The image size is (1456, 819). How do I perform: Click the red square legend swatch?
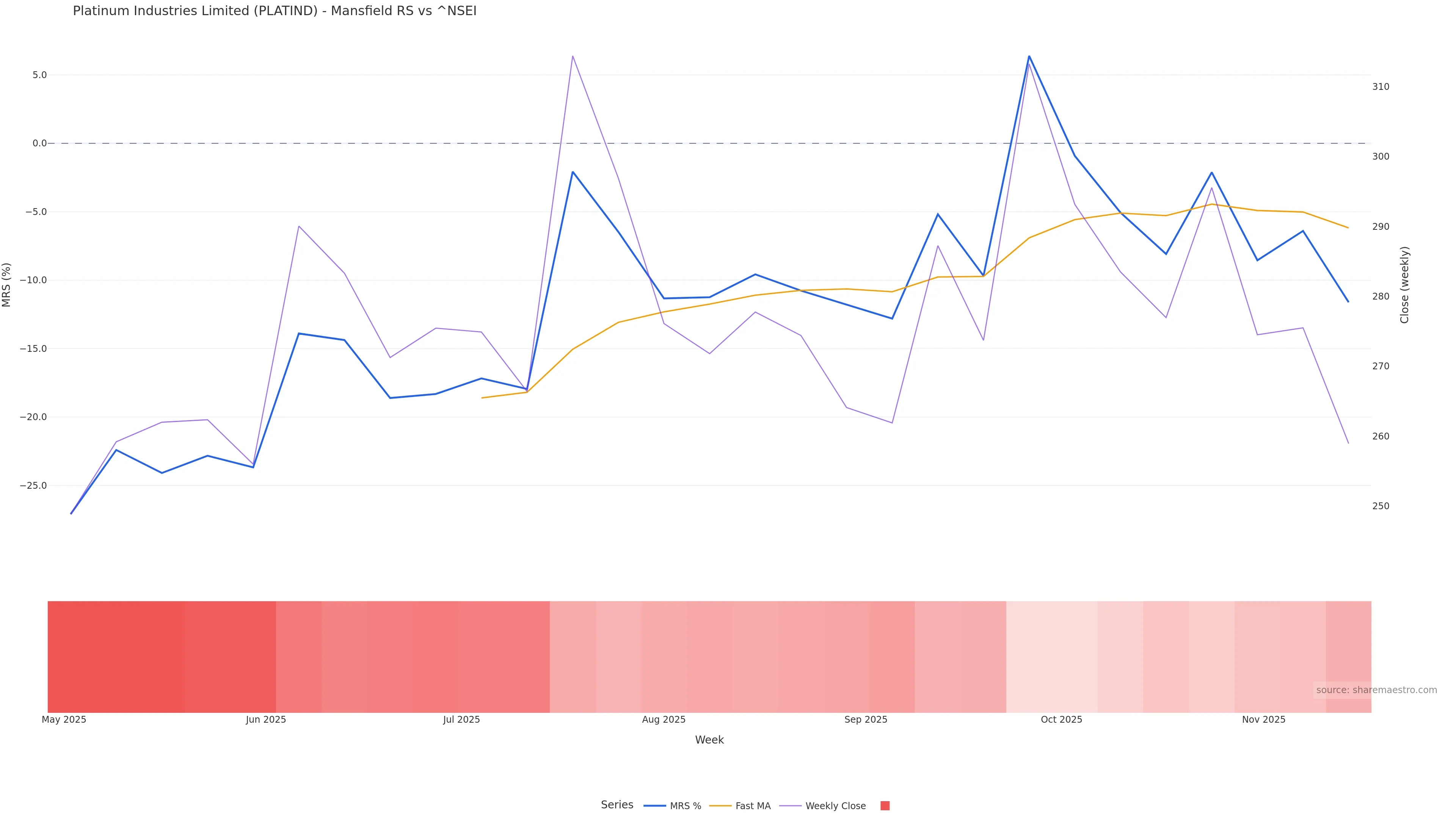(885, 806)
